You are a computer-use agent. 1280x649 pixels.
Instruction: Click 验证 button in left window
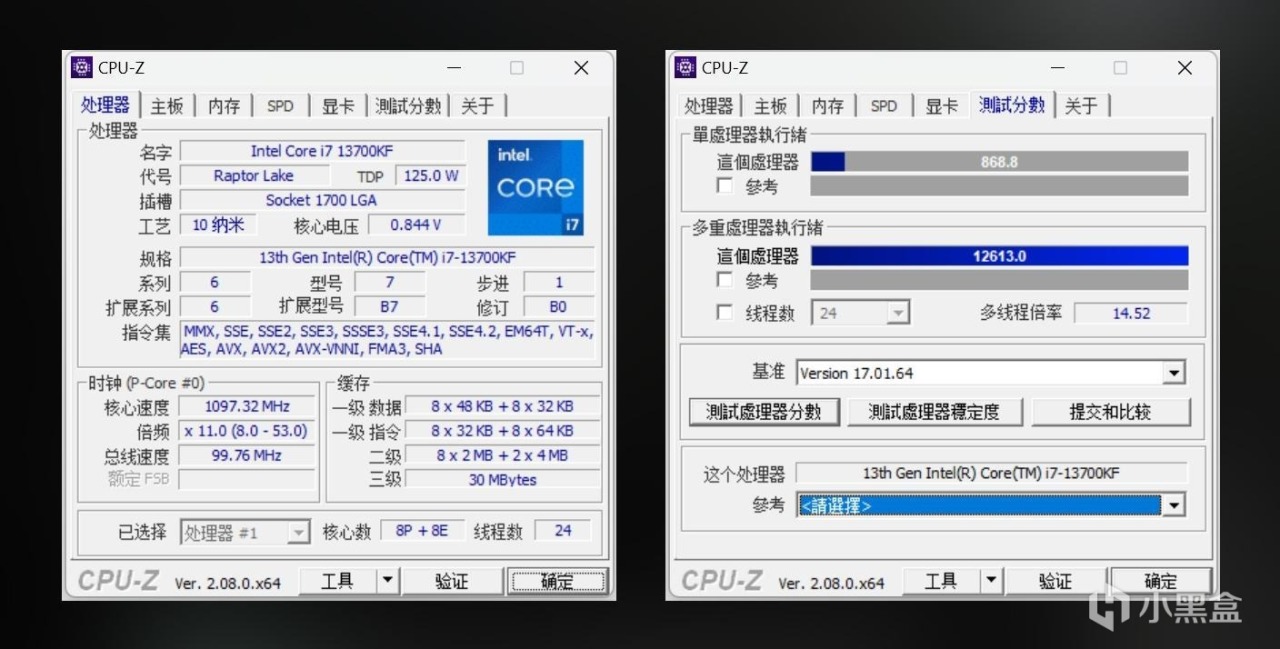pos(452,581)
